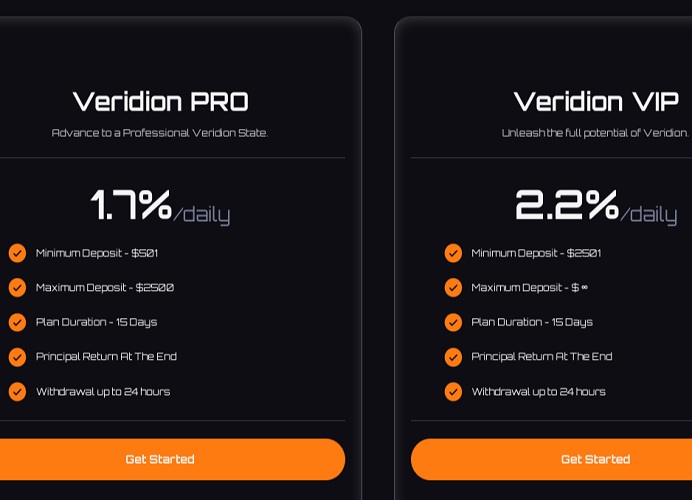Click the Advance to a Professional Veridion State subtitle
Image resolution: width=692 pixels, height=500 pixels.
160,133
